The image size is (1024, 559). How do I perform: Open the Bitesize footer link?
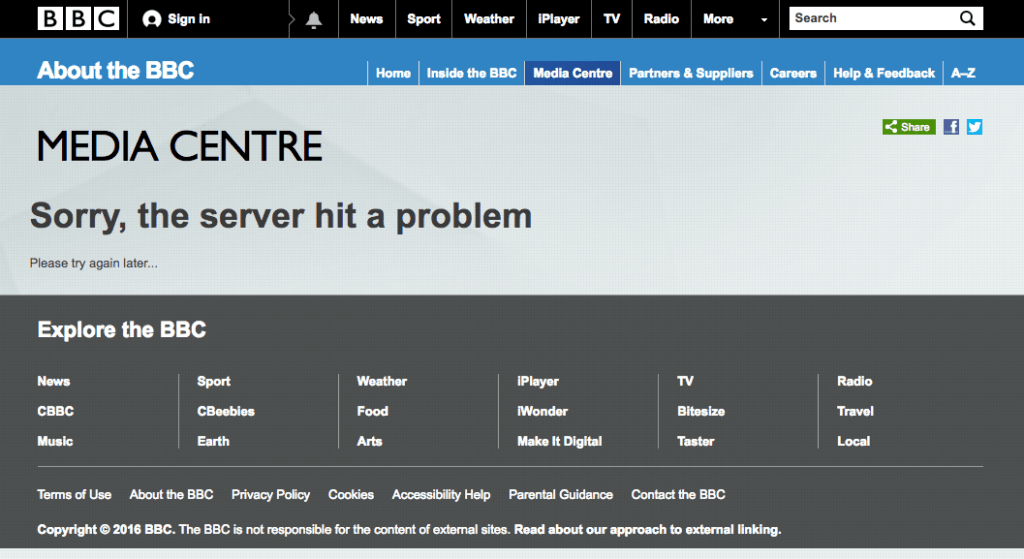click(701, 411)
